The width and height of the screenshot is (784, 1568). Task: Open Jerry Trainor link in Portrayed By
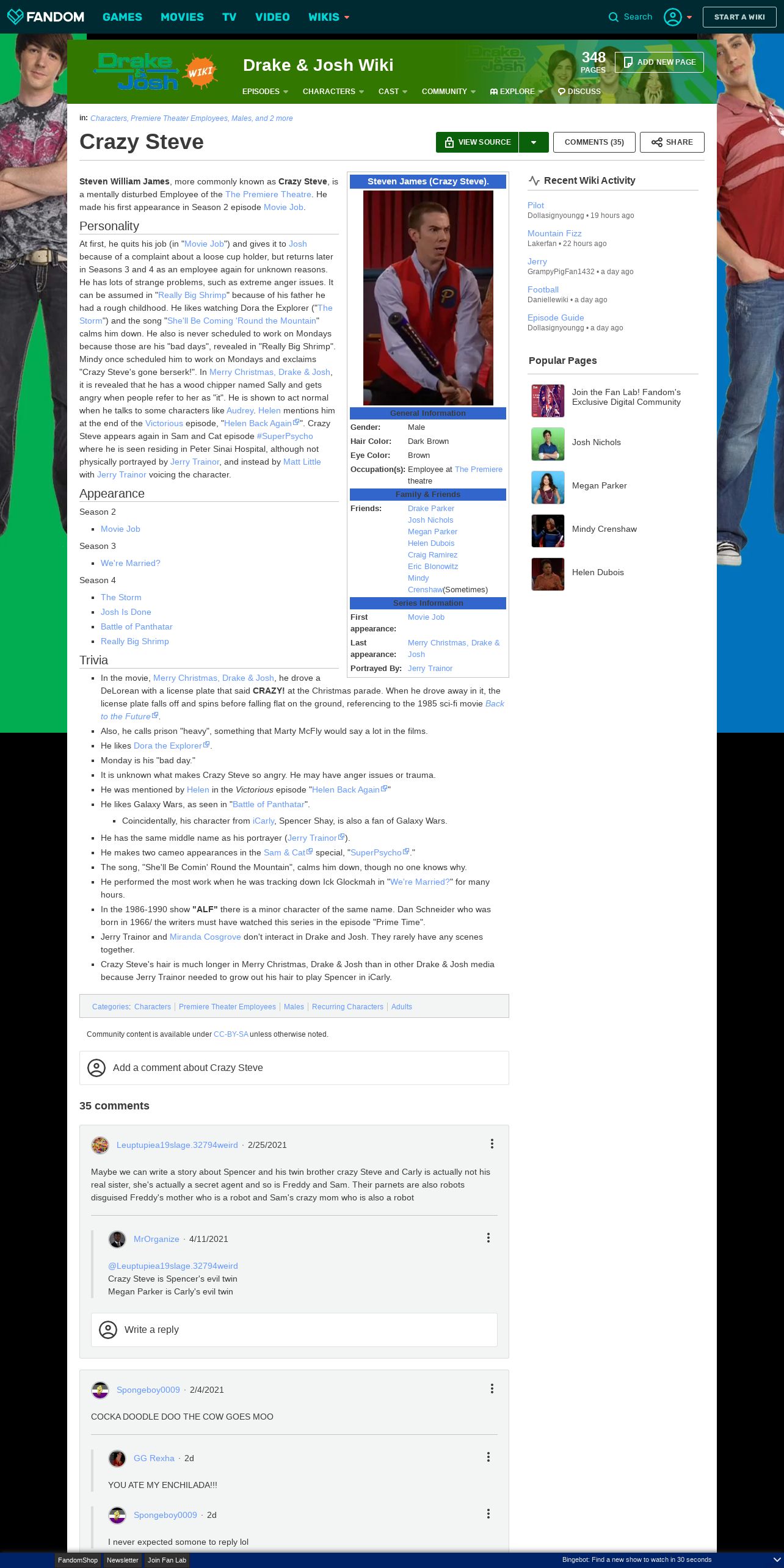pyautogui.click(x=430, y=669)
